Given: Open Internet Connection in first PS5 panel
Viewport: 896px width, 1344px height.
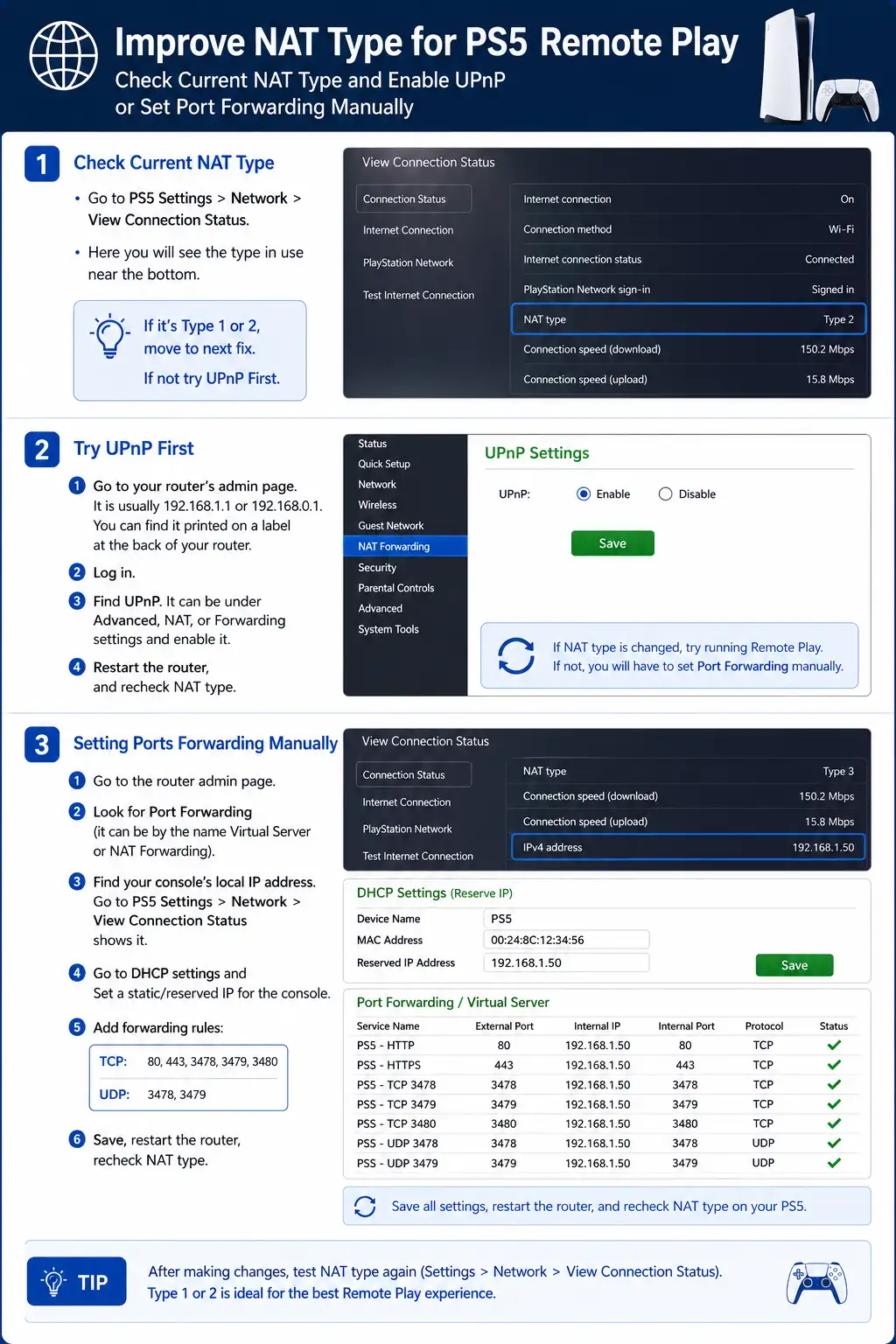Looking at the screenshot, I should 409,230.
